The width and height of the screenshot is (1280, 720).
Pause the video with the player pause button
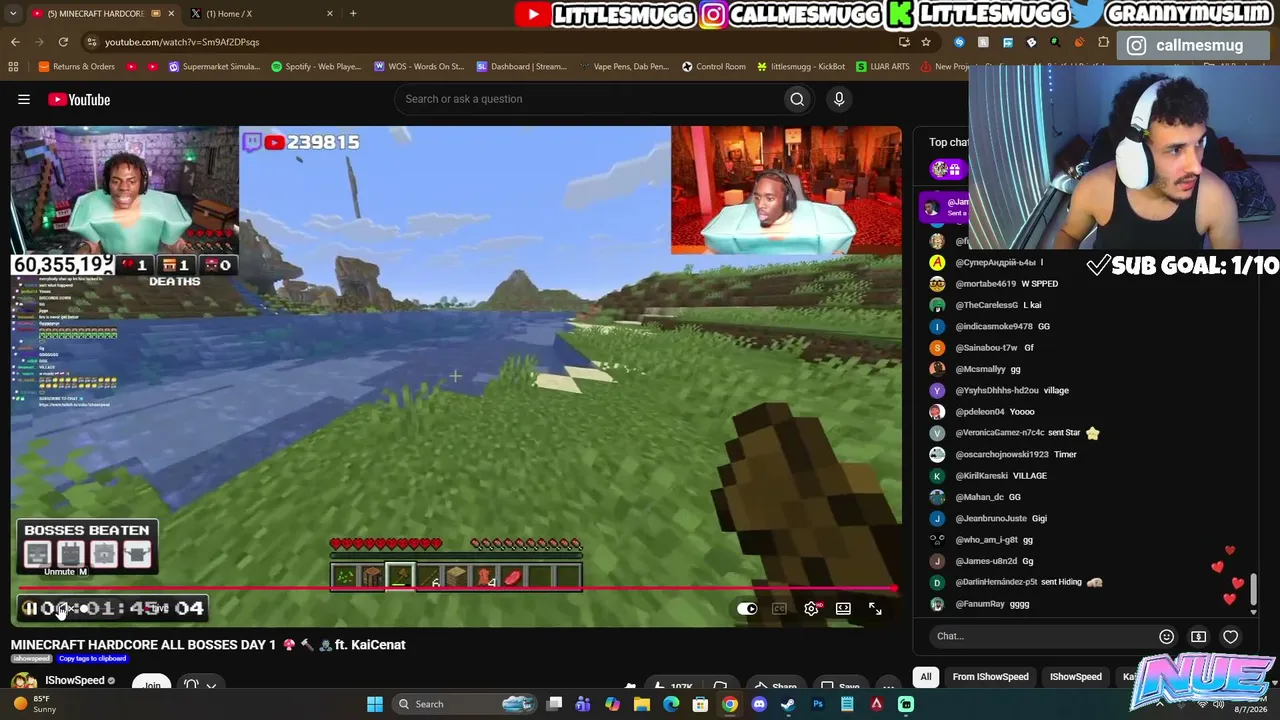point(30,608)
